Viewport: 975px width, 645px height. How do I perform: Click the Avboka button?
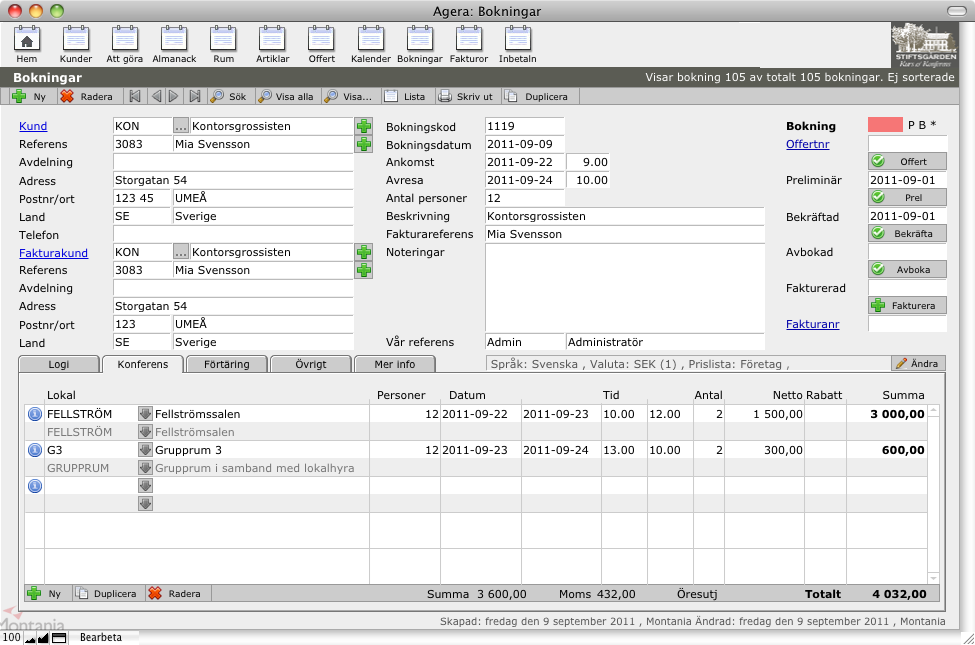tap(907, 270)
